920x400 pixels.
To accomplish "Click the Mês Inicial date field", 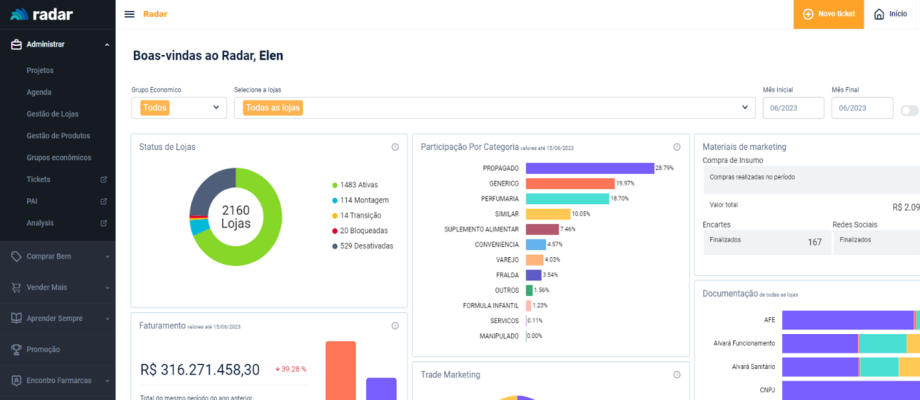I will 793,108.
